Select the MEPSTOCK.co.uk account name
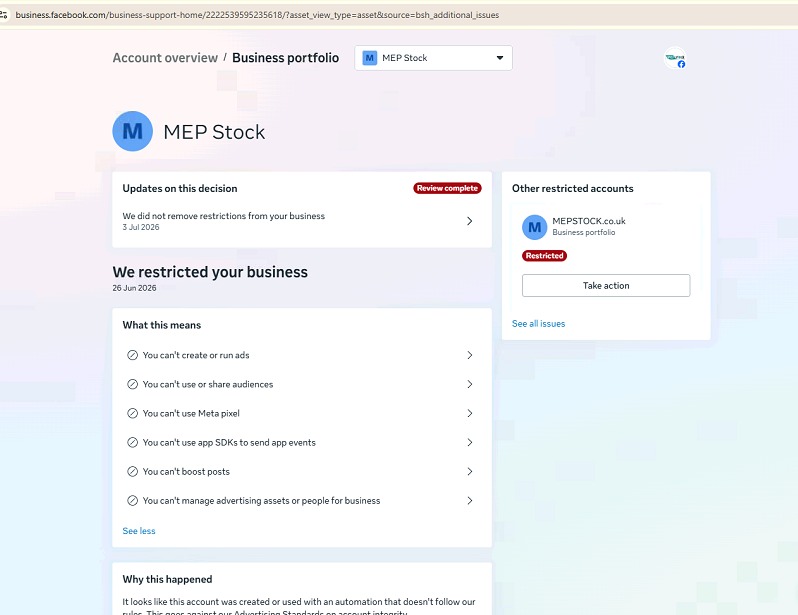Viewport: 798px width, 615px height. click(589, 221)
